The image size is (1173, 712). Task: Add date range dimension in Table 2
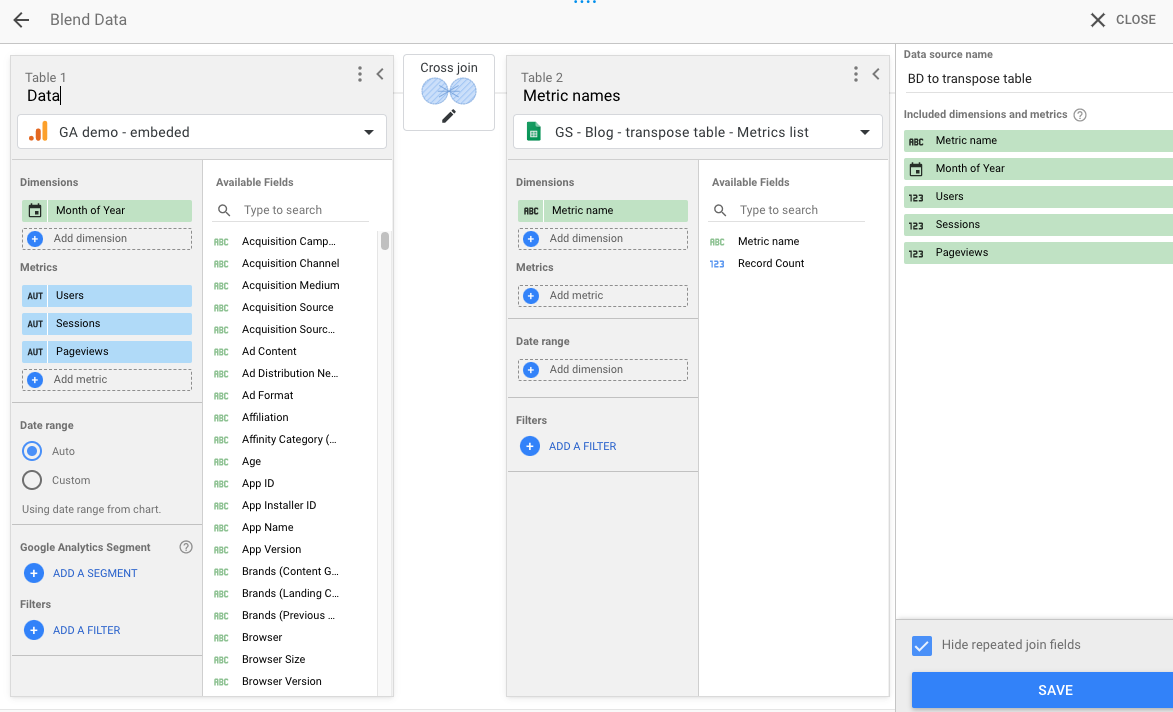(603, 370)
